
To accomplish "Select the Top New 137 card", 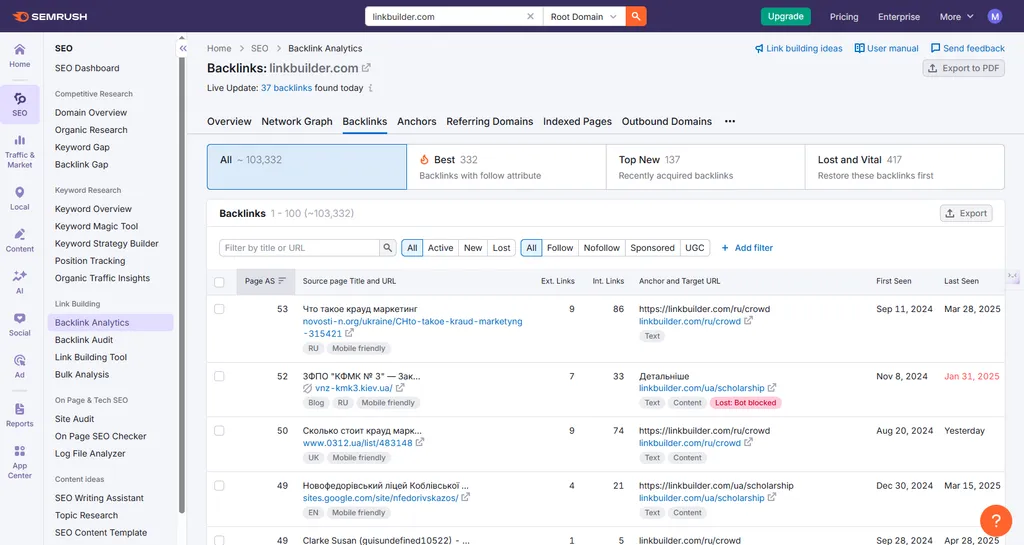I will (705, 167).
